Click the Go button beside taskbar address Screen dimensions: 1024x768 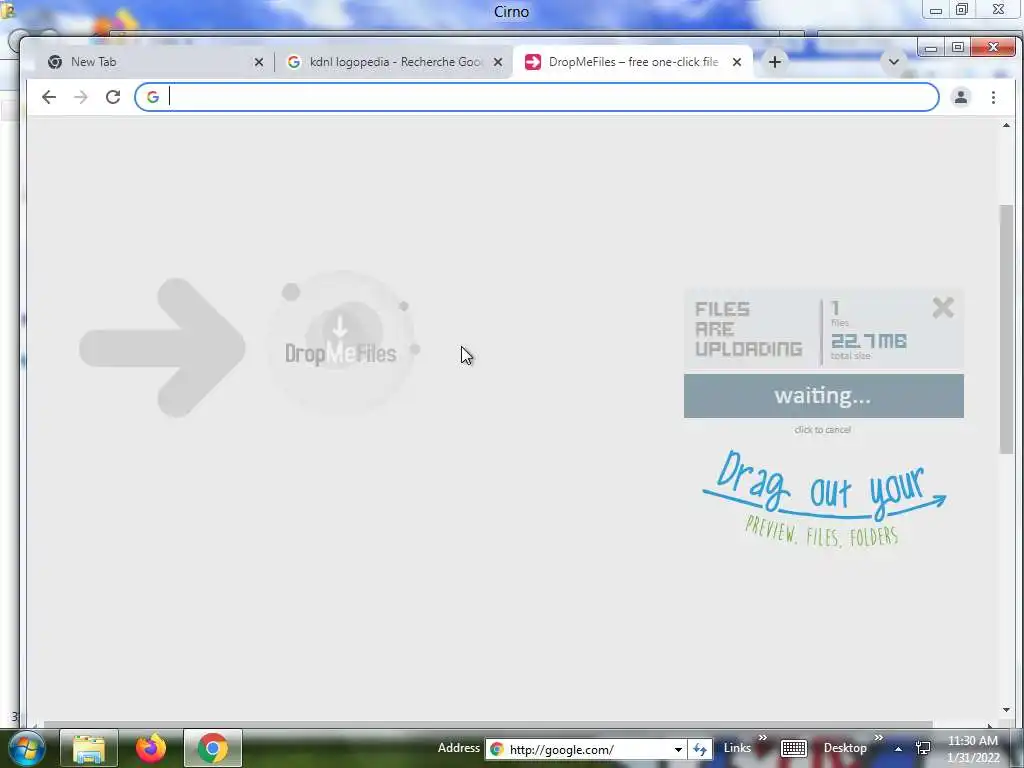tap(700, 749)
